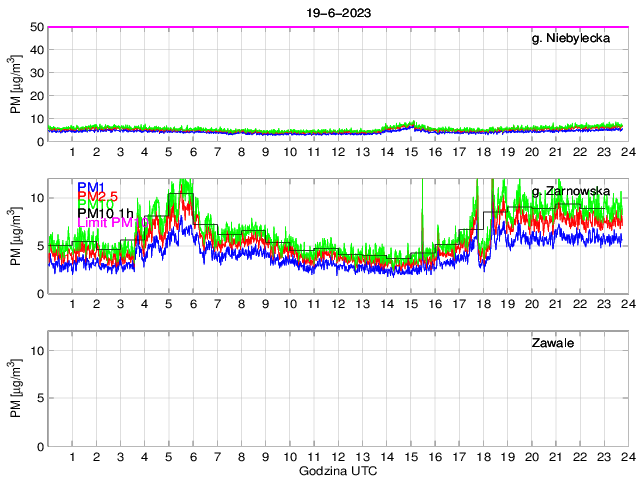
Task: Click the Zawale station label
Action: pyautogui.click(x=557, y=344)
